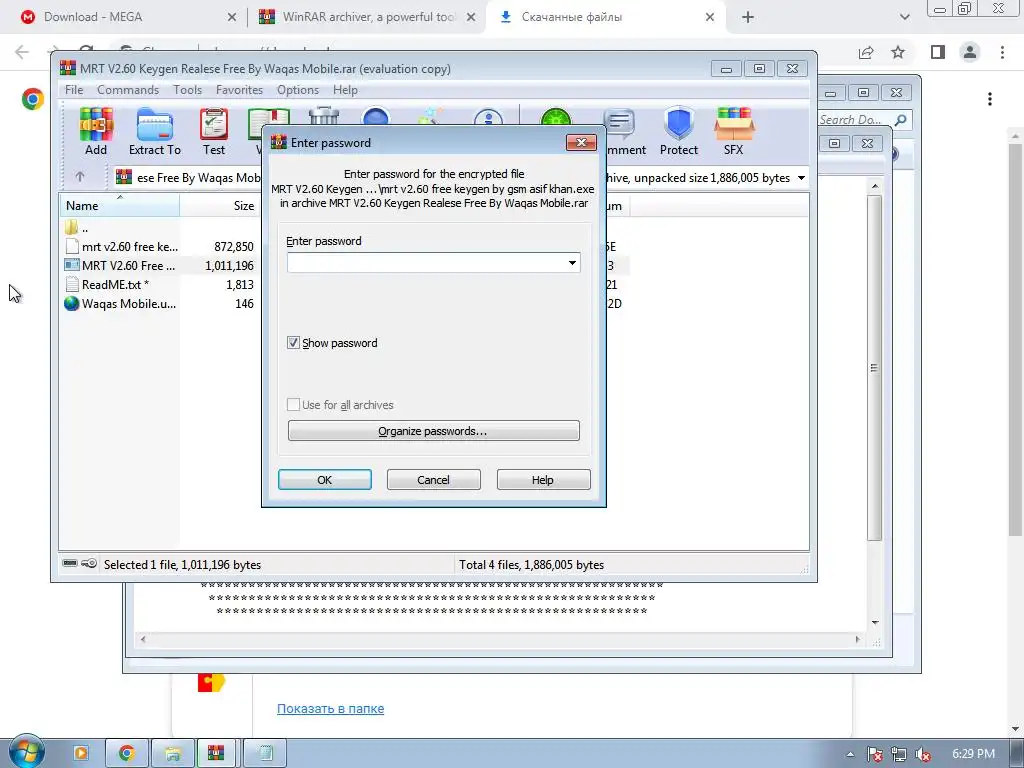Click the Chrome share page icon
Viewport: 1024px width, 768px height.
(x=866, y=52)
